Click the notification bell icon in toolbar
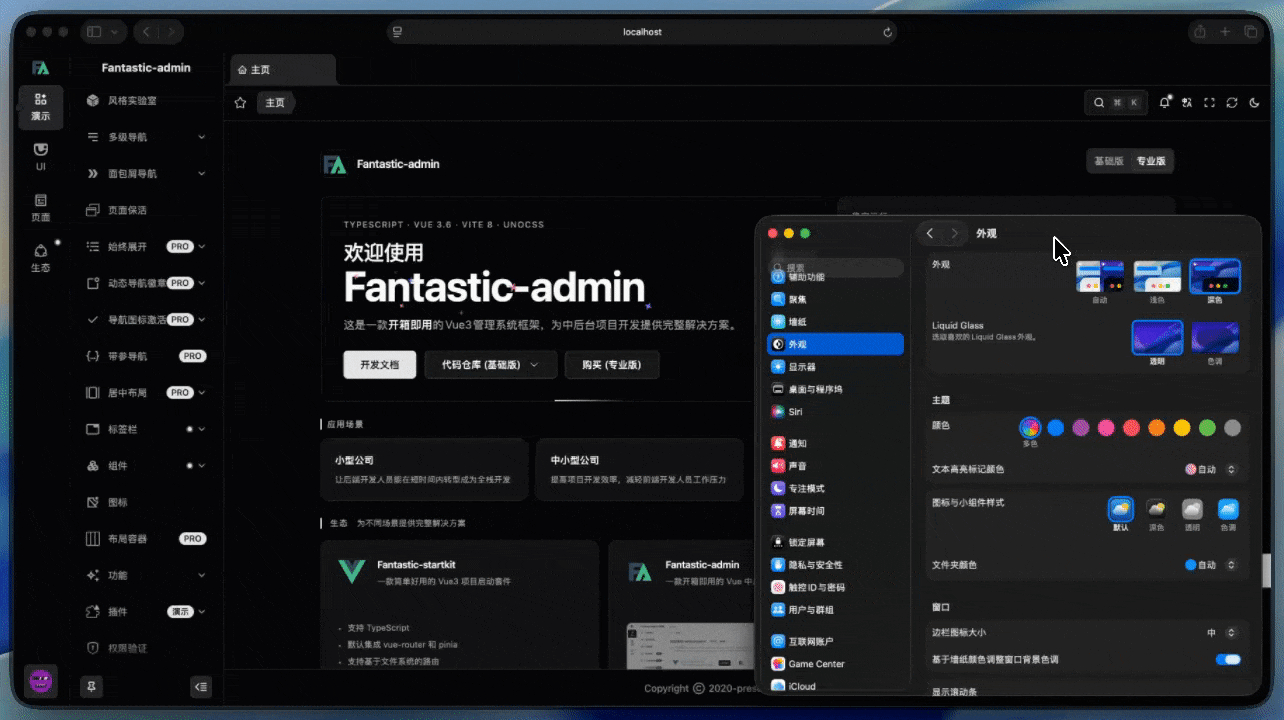The height and width of the screenshot is (720, 1284). [1164, 103]
